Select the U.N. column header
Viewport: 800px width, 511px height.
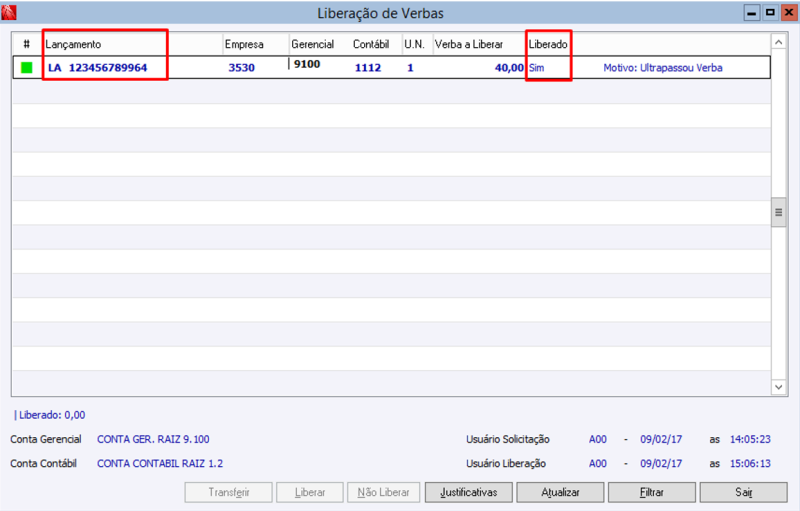click(414, 44)
